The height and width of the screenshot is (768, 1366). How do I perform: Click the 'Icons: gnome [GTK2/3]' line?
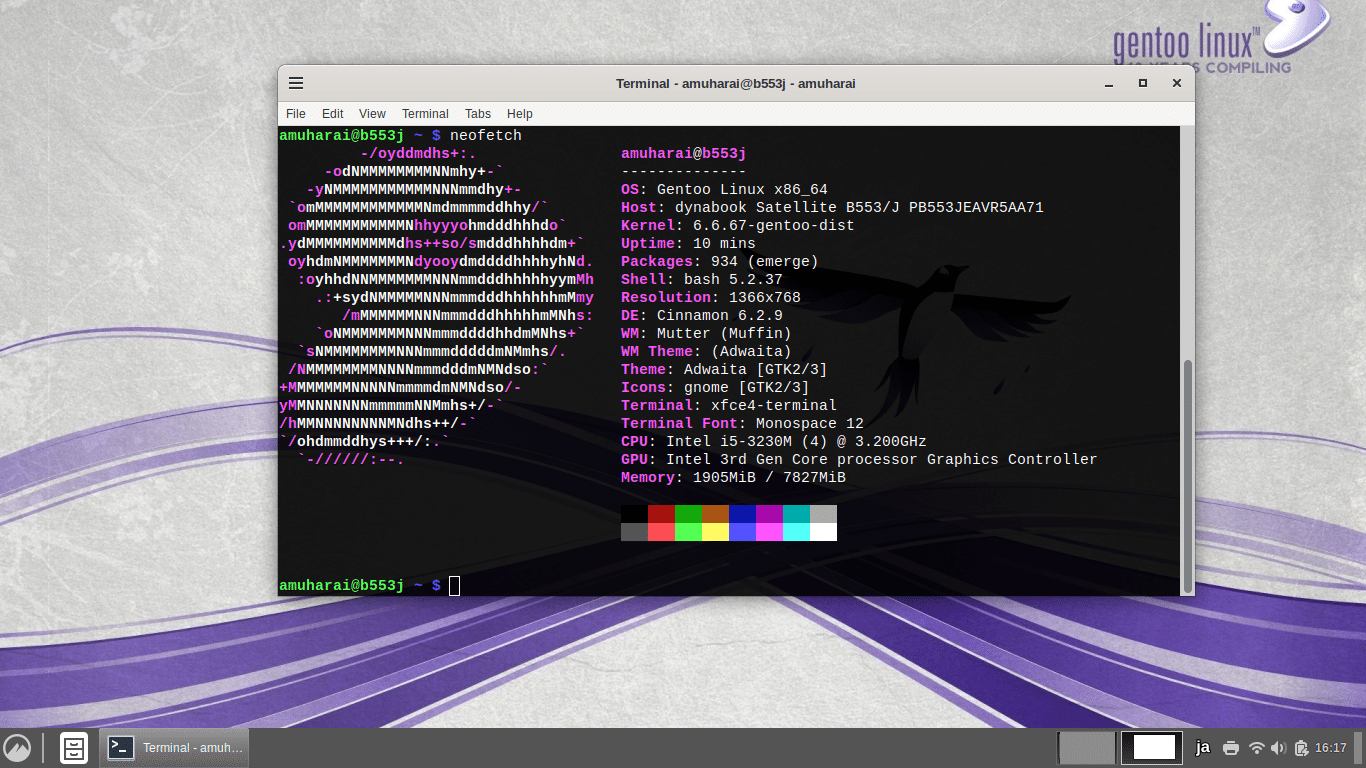pyautogui.click(x=715, y=387)
